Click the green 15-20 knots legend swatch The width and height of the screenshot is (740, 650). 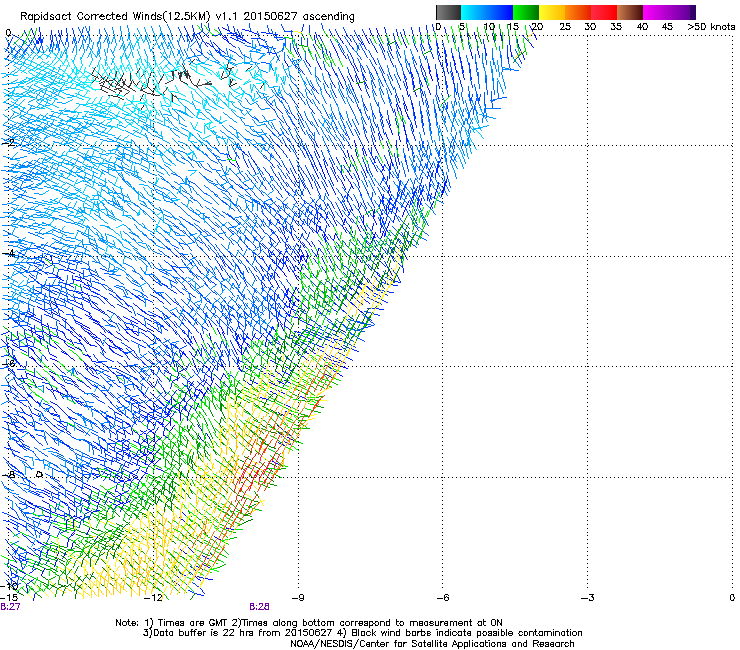pyautogui.click(x=526, y=12)
